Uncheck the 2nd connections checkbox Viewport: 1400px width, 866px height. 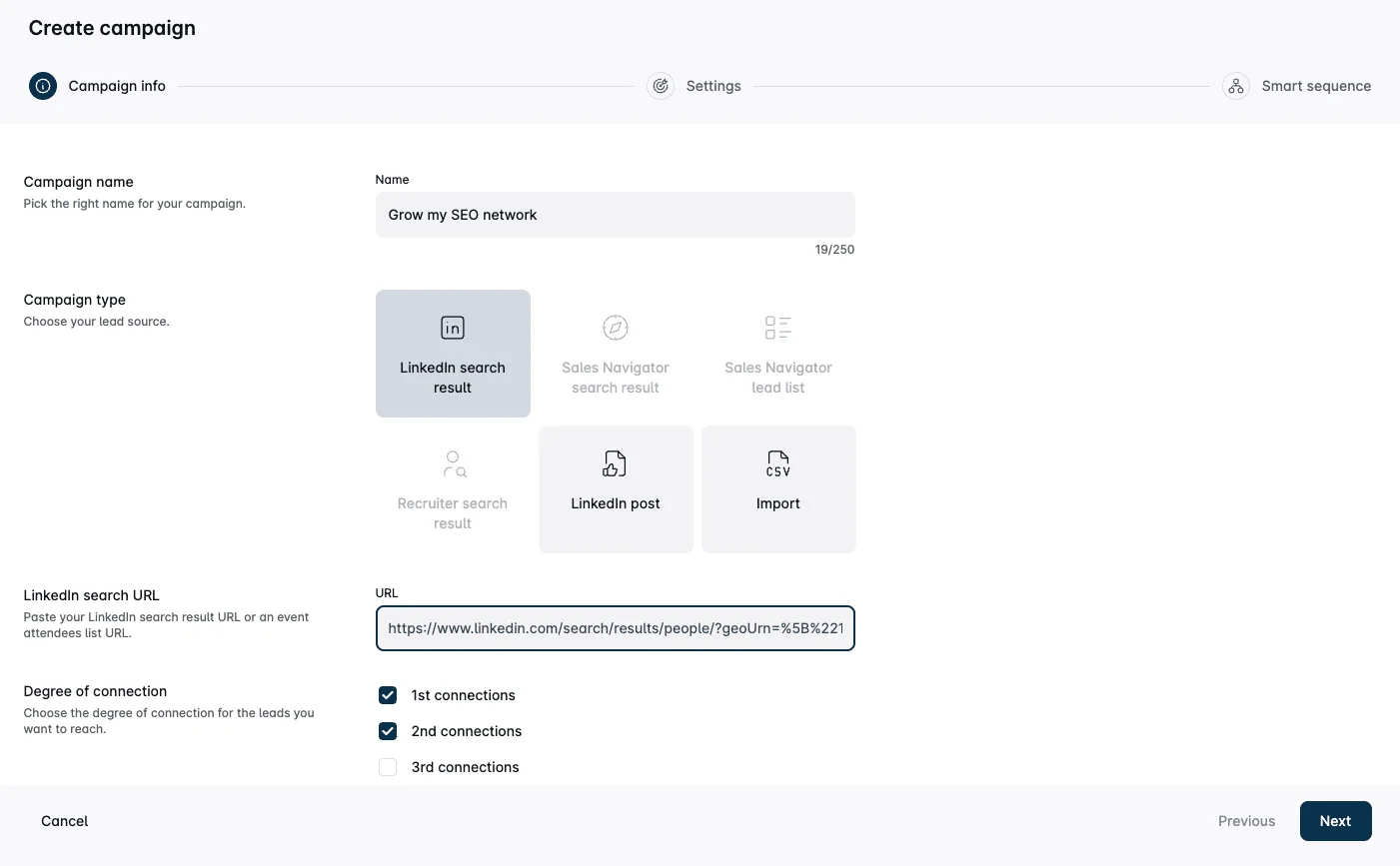point(388,731)
